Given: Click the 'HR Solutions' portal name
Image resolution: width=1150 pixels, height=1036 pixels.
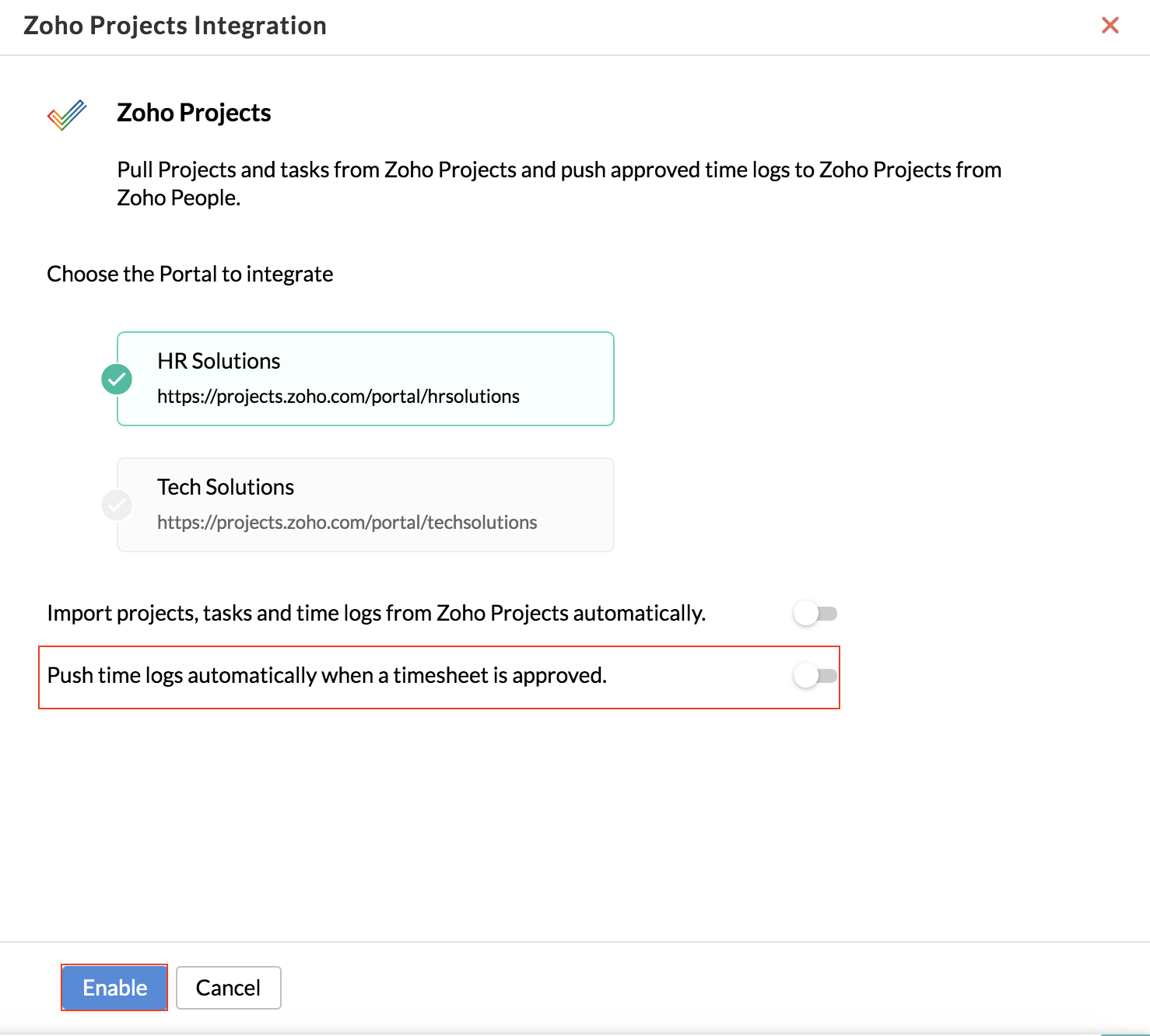Looking at the screenshot, I should [219, 361].
